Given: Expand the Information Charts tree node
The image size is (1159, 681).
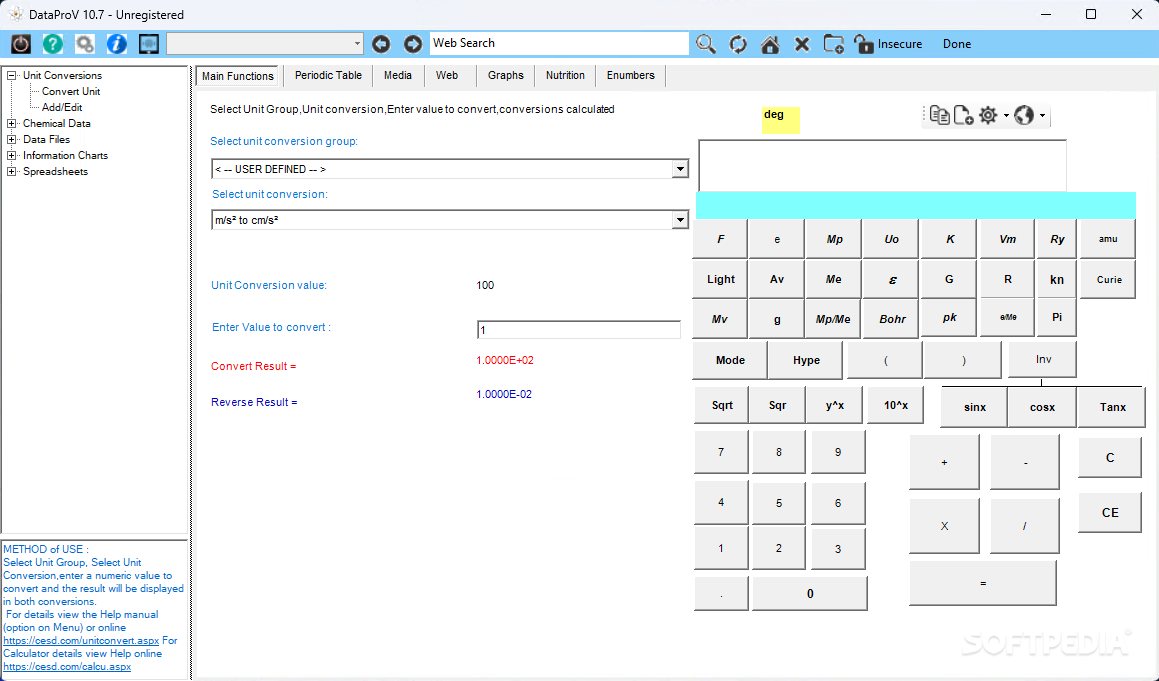Looking at the screenshot, I should click(12, 155).
